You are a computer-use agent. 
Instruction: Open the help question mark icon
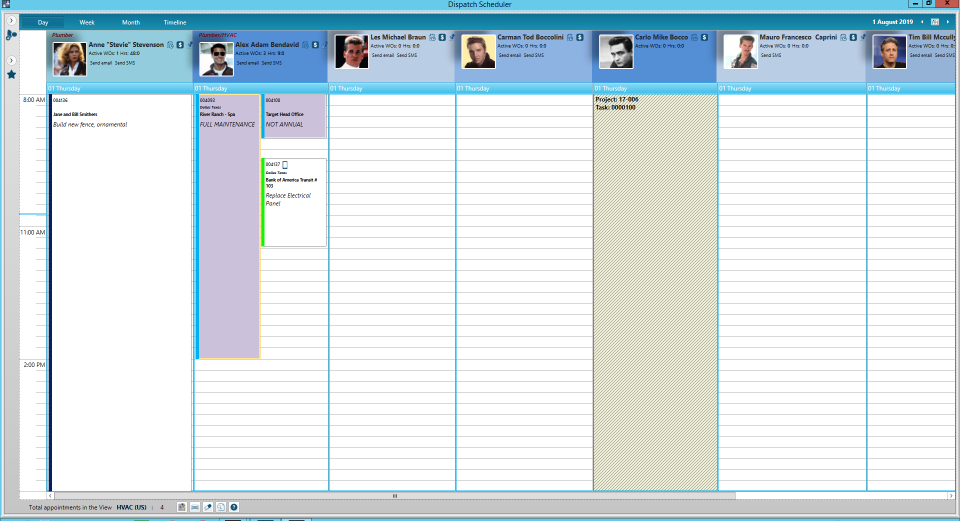[234, 508]
